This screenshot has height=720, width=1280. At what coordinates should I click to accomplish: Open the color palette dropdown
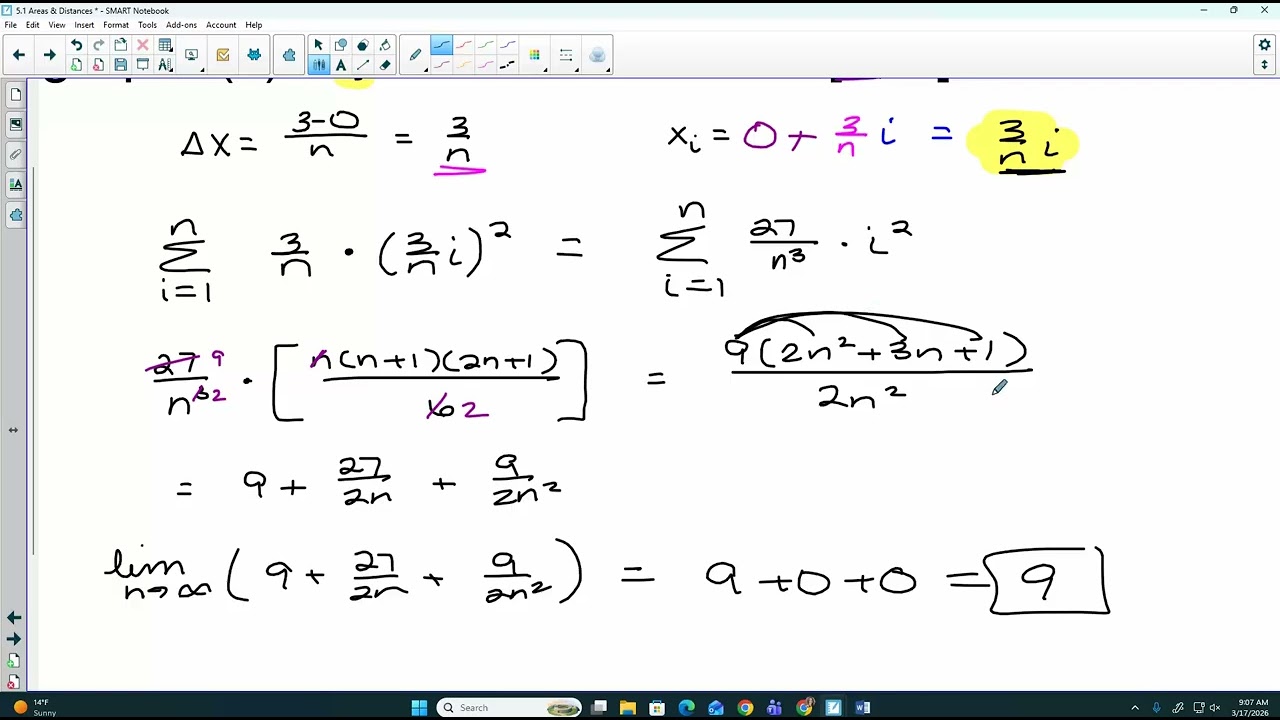(535, 55)
